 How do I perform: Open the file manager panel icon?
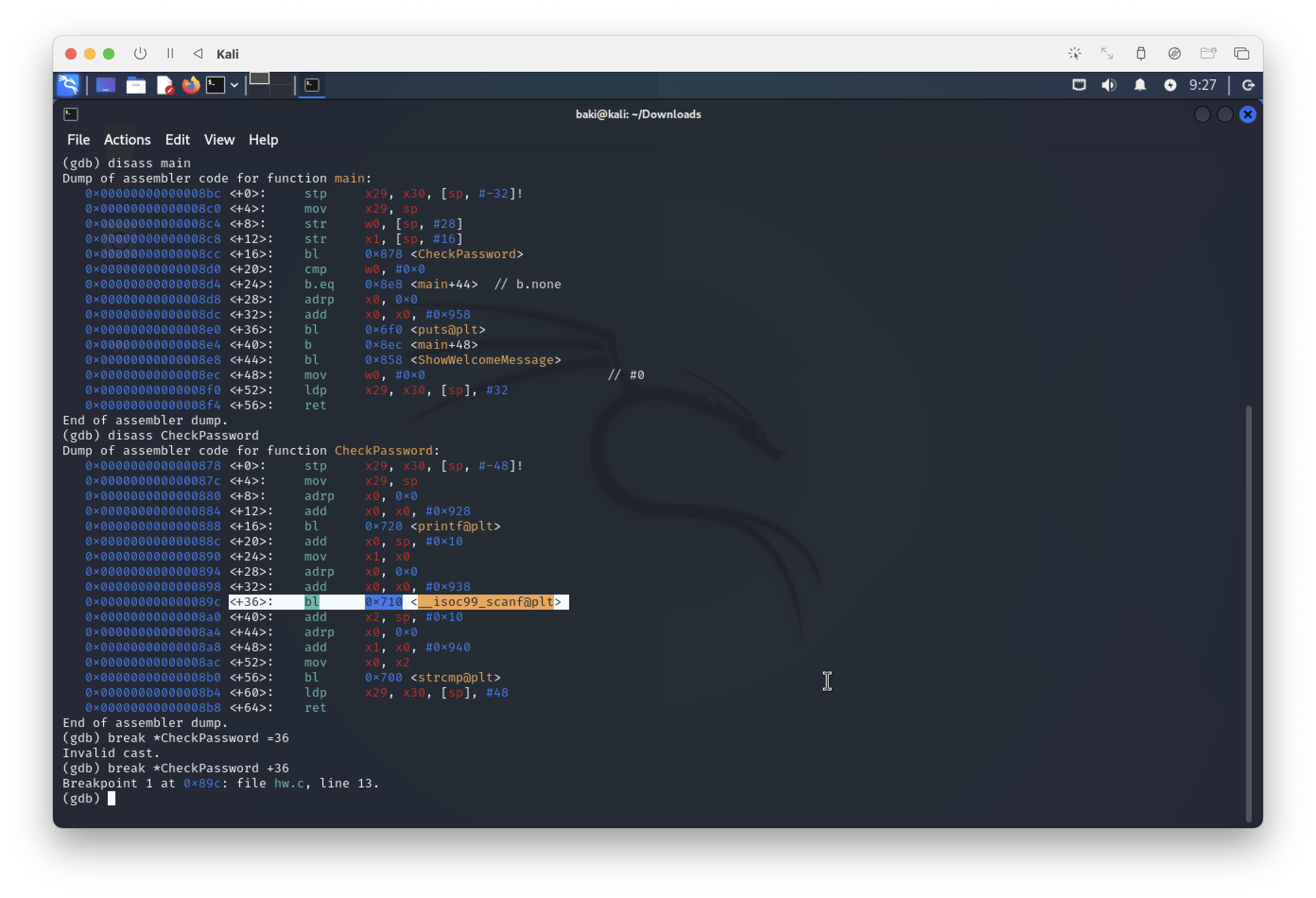135,85
